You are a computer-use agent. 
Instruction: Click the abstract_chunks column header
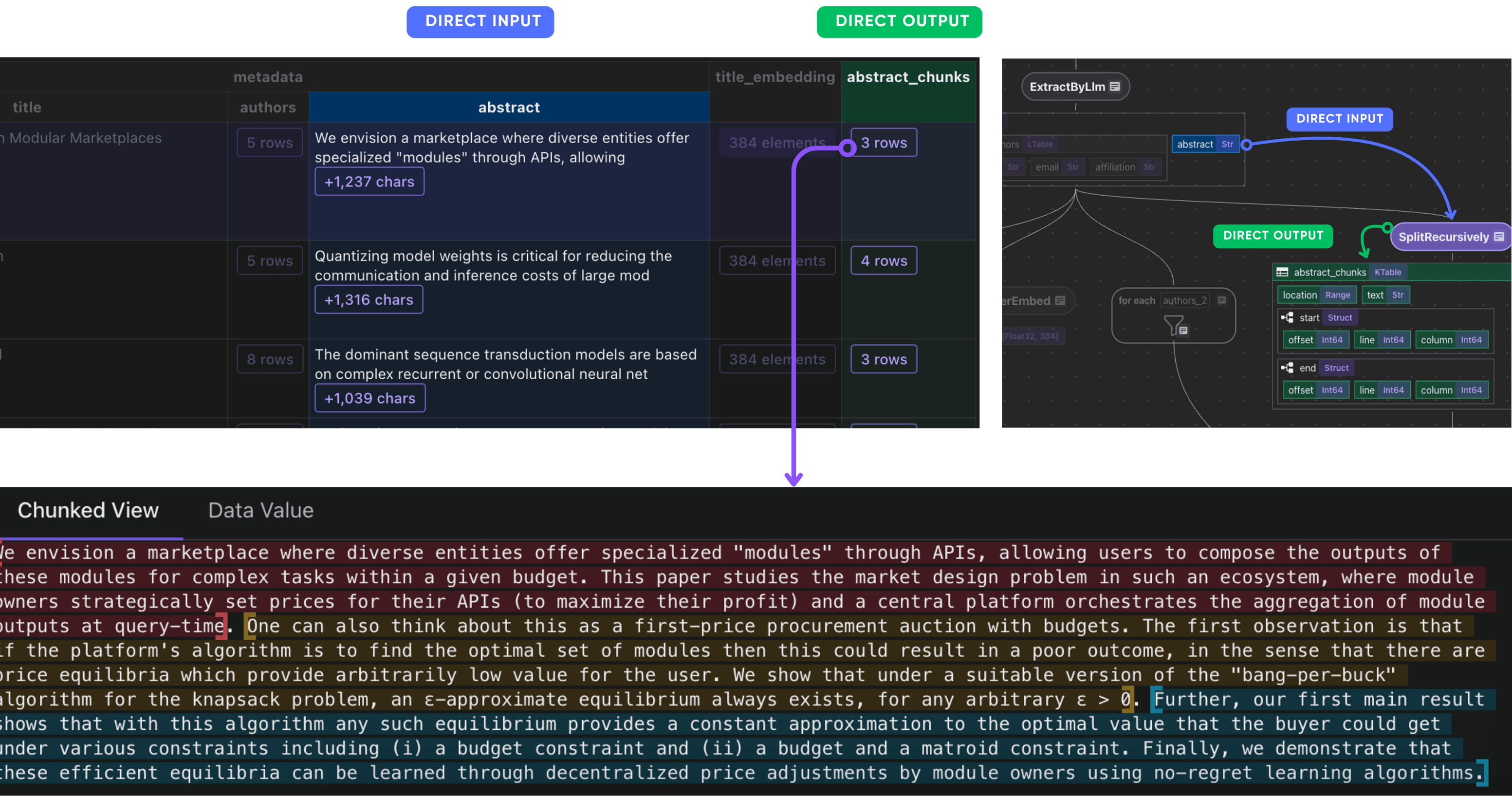tap(907, 77)
